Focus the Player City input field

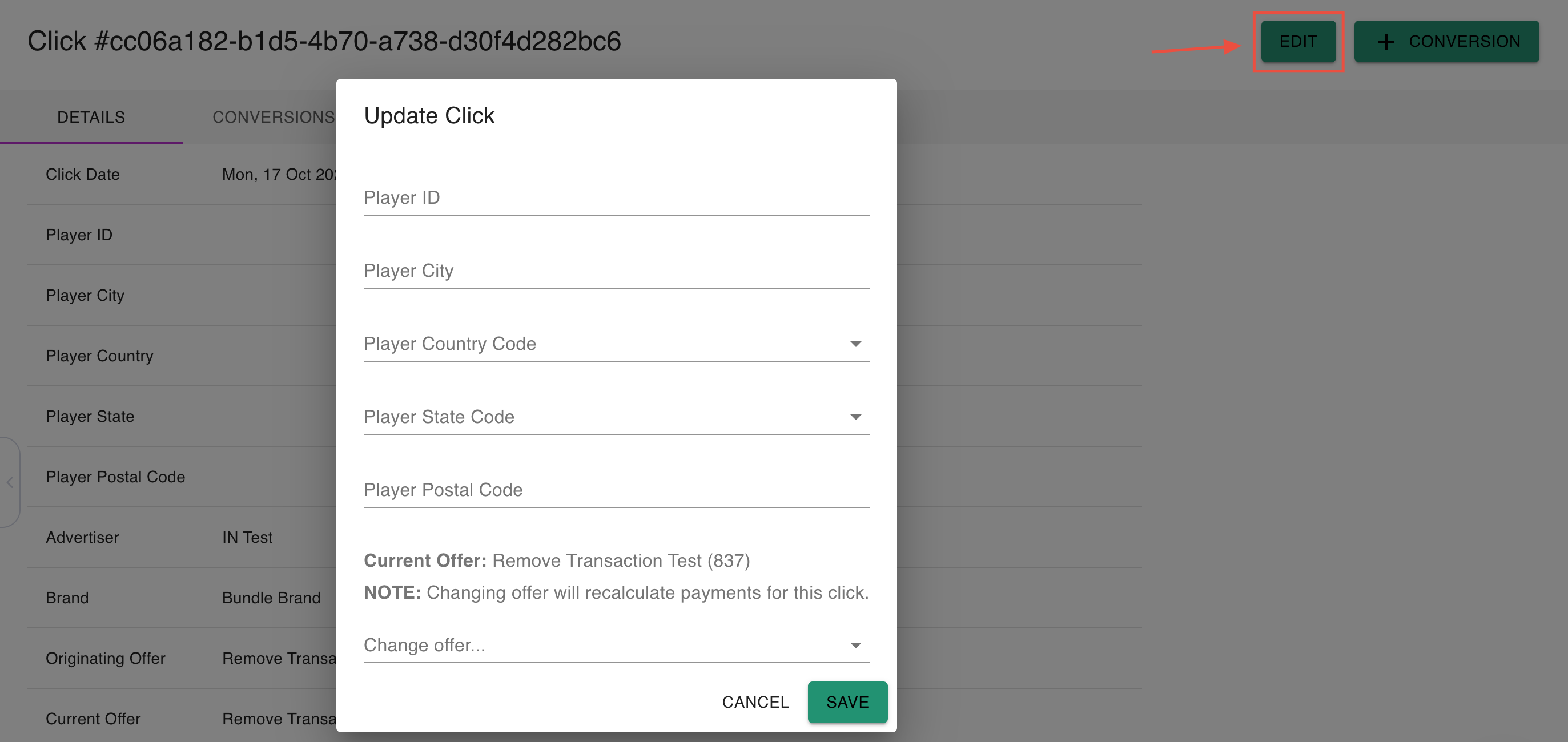coord(616,271)
